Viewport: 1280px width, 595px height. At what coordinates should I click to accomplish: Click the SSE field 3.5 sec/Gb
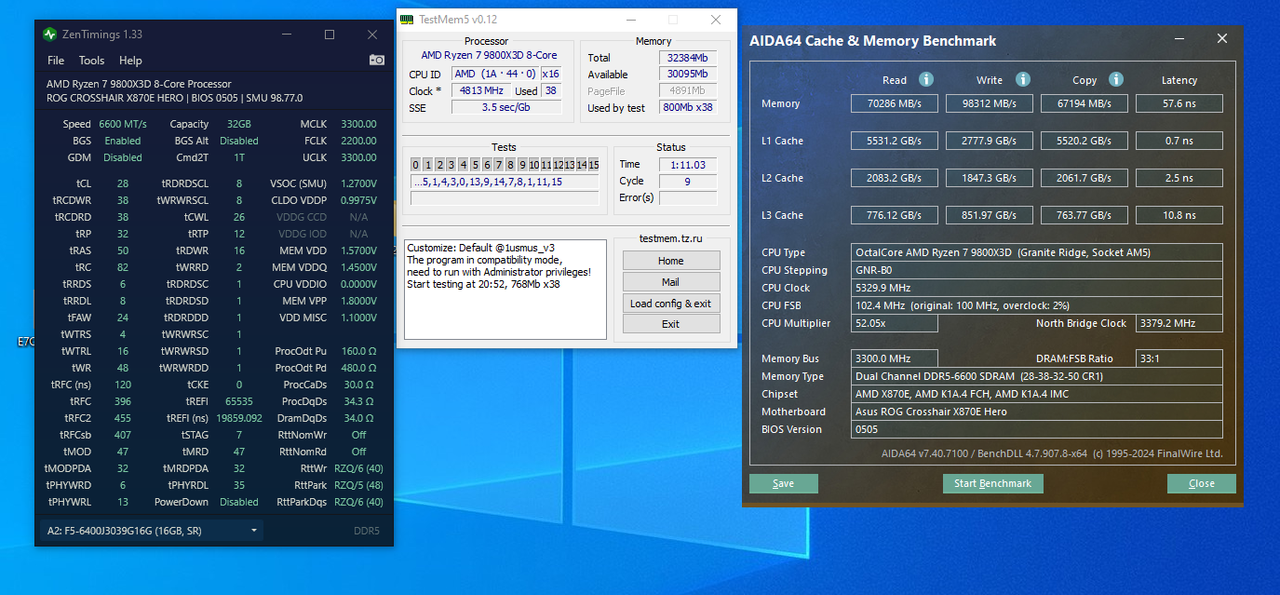[x=505, y=107]
